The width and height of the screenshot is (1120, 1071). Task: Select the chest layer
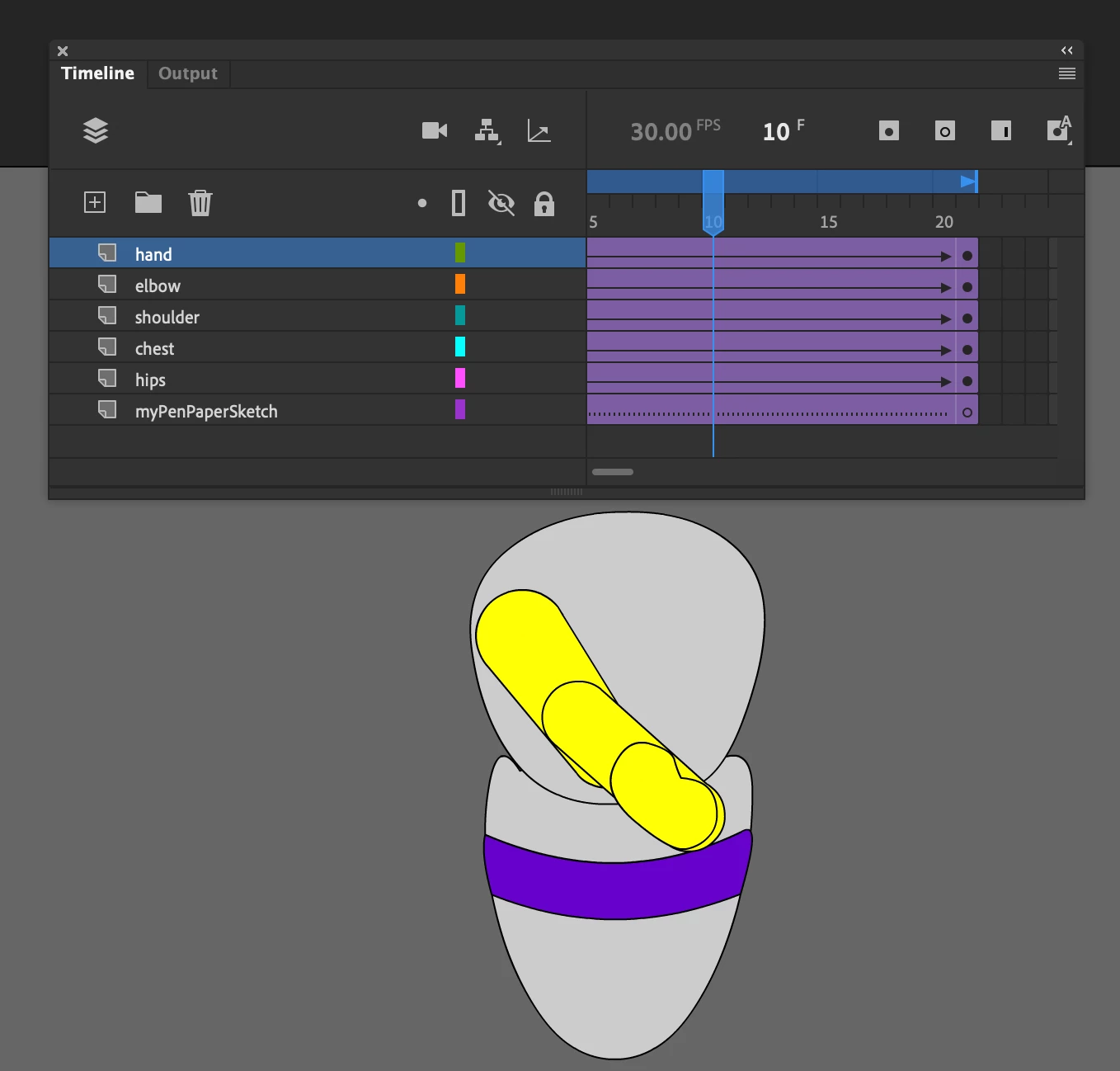coord(318,347)
